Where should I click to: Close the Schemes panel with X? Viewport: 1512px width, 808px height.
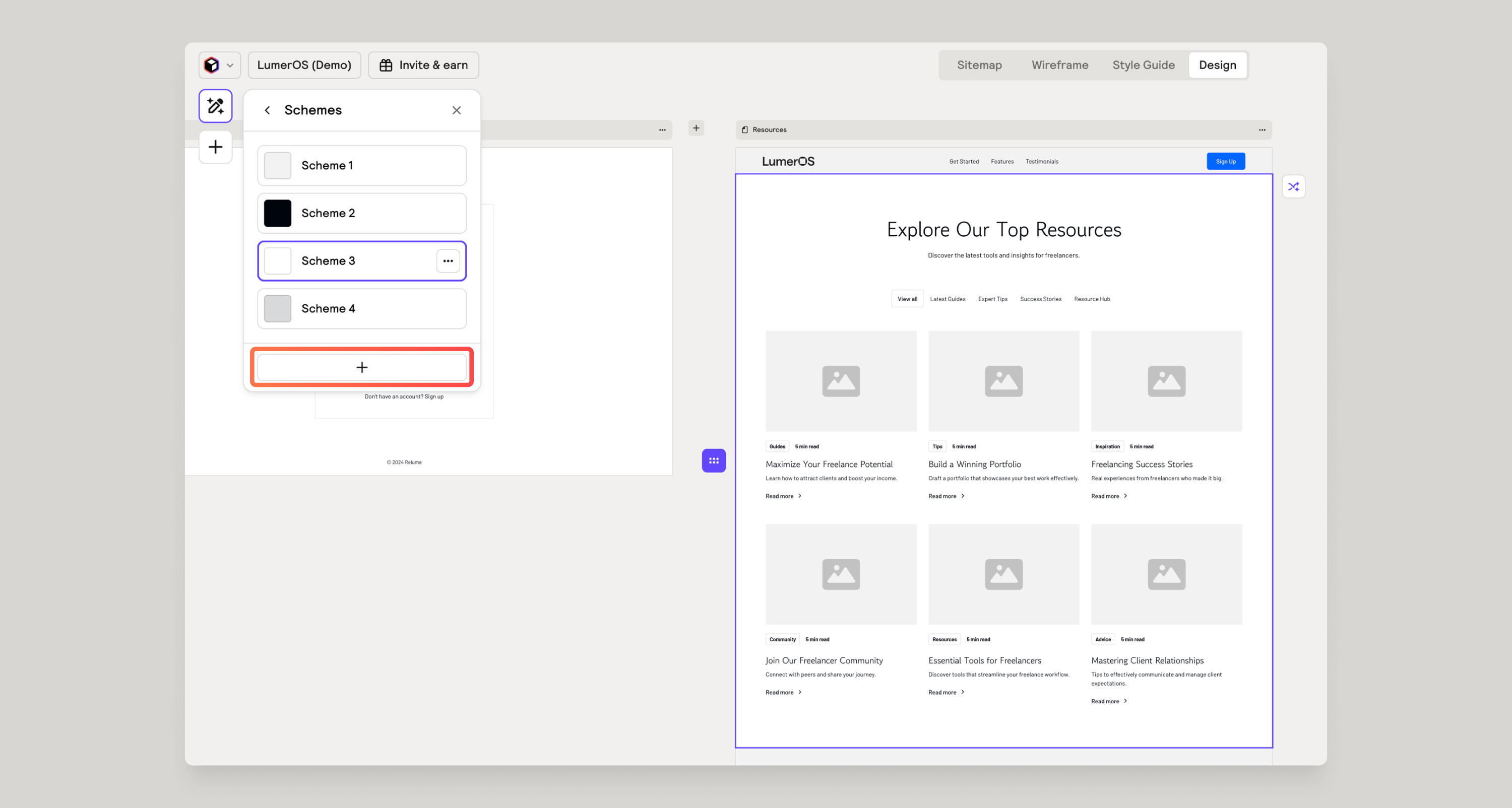457,110
